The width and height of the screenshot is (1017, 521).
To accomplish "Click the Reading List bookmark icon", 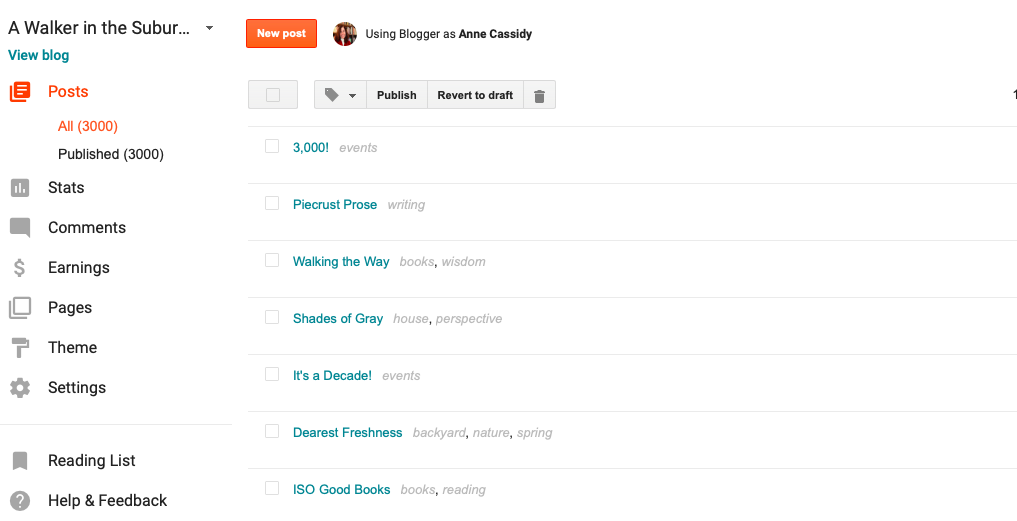I will point(20,461).
